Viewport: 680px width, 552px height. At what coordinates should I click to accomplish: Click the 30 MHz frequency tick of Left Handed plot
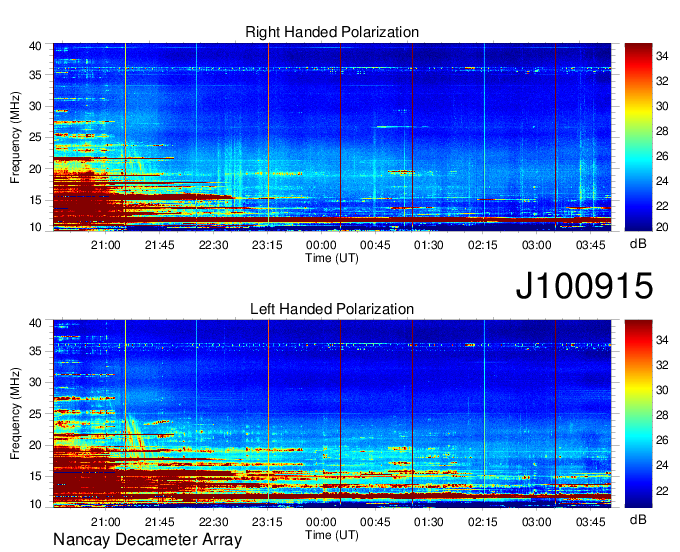(36, 382)
